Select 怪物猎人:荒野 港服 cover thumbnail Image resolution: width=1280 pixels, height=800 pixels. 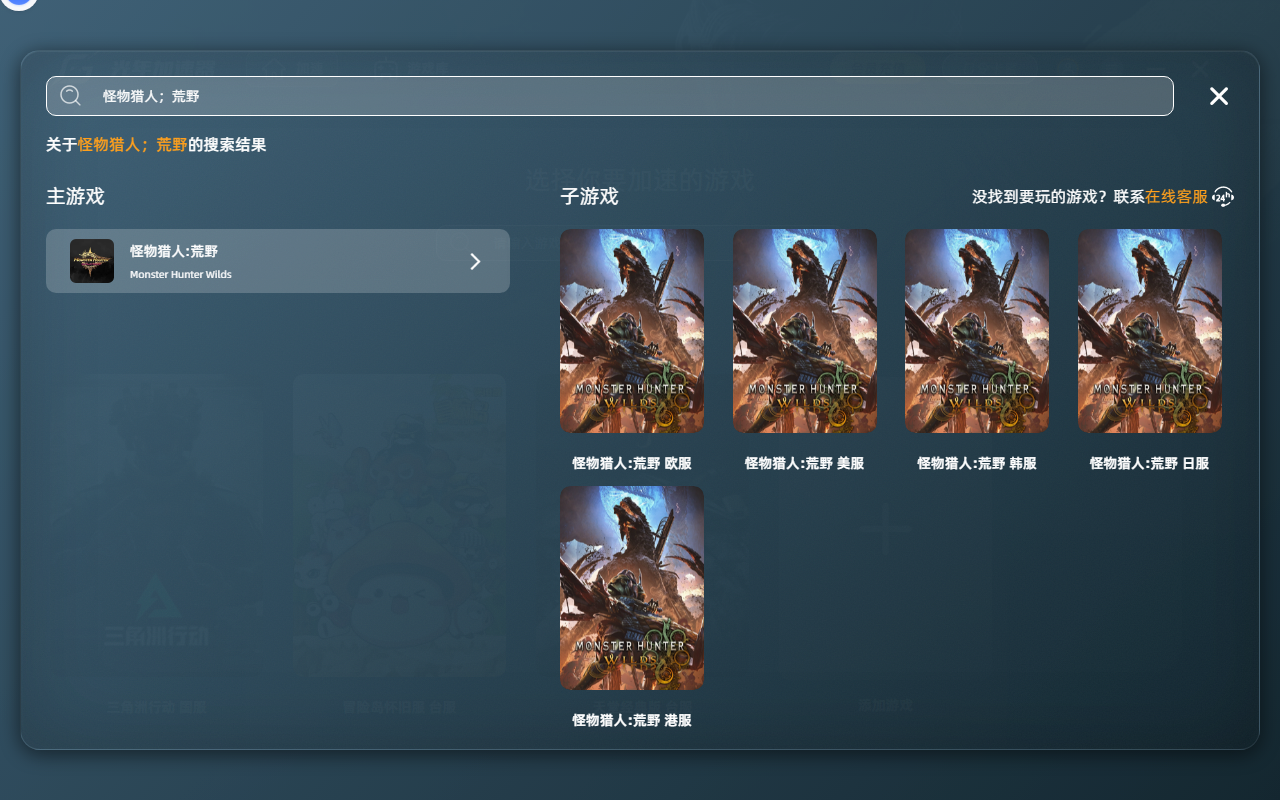pyautogui.click(x=632, y=588)
